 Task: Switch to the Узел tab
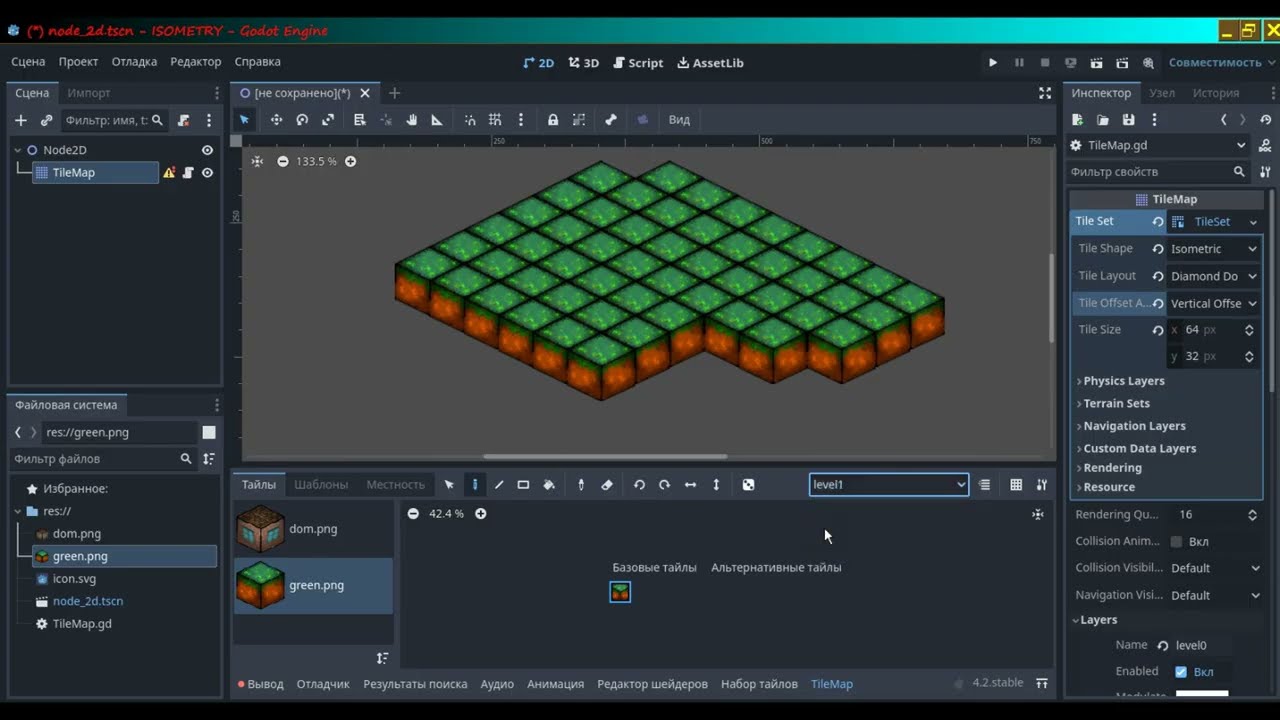tap(1162, 93)
